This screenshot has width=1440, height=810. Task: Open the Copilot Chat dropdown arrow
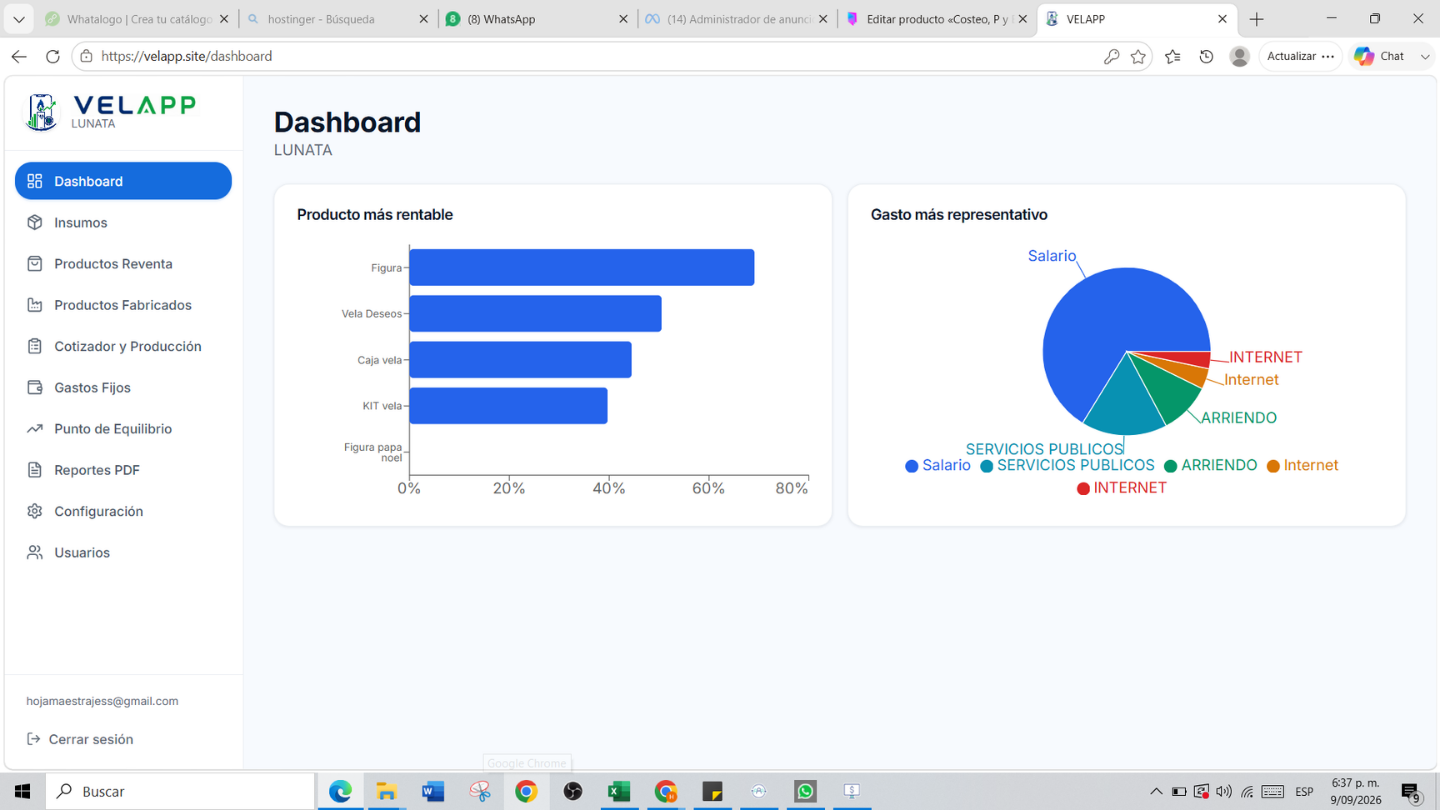[1425, 57]
